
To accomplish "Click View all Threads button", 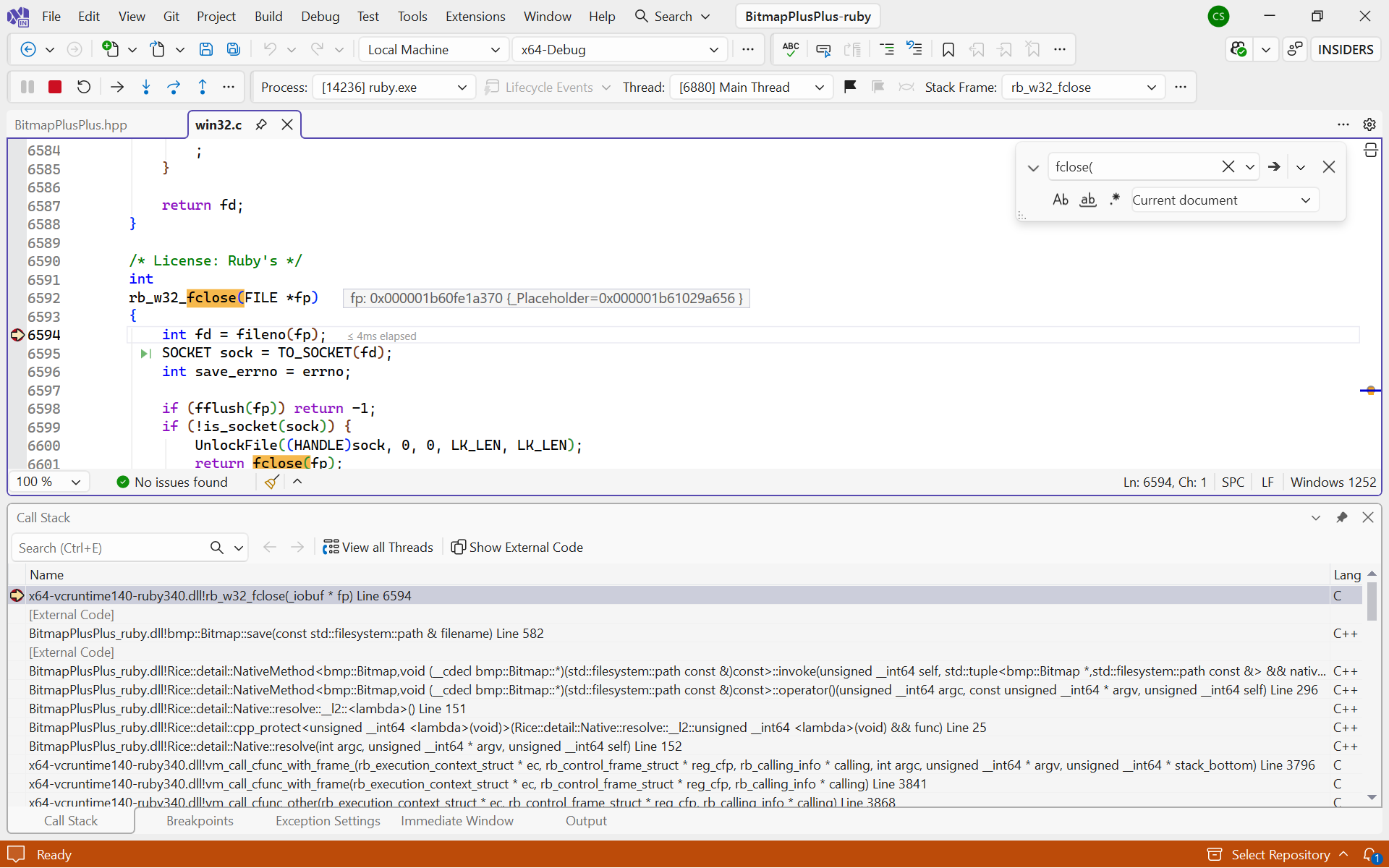I will click(378, 547).
